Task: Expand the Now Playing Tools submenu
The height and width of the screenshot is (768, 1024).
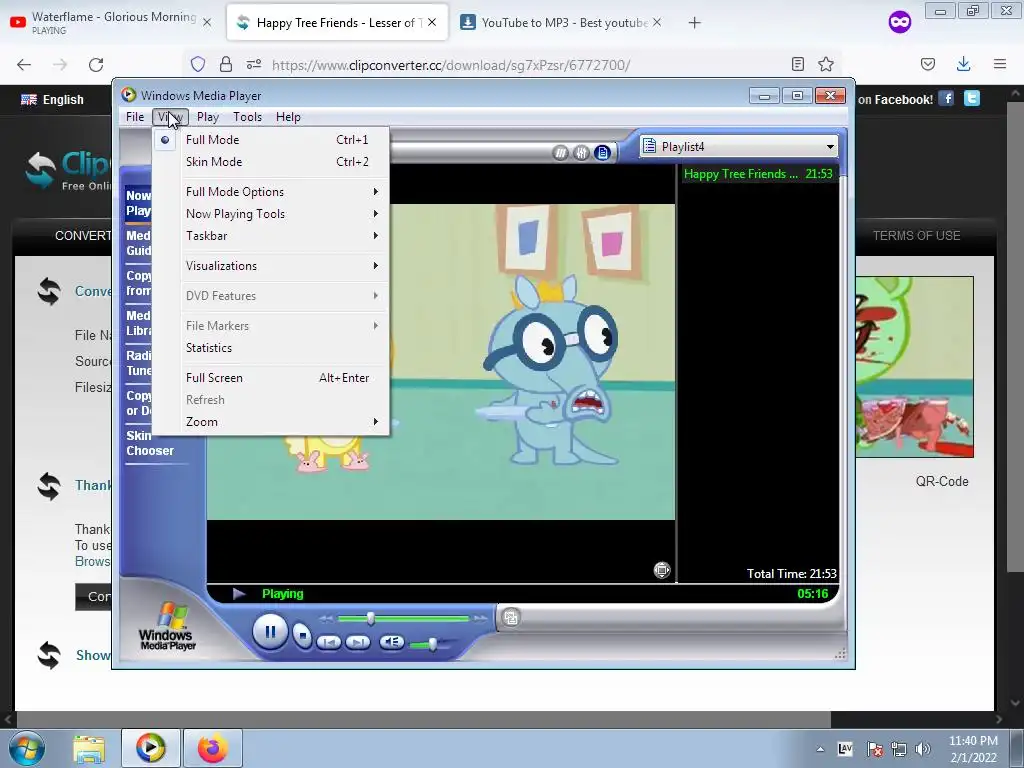Action: click(271, 214)
